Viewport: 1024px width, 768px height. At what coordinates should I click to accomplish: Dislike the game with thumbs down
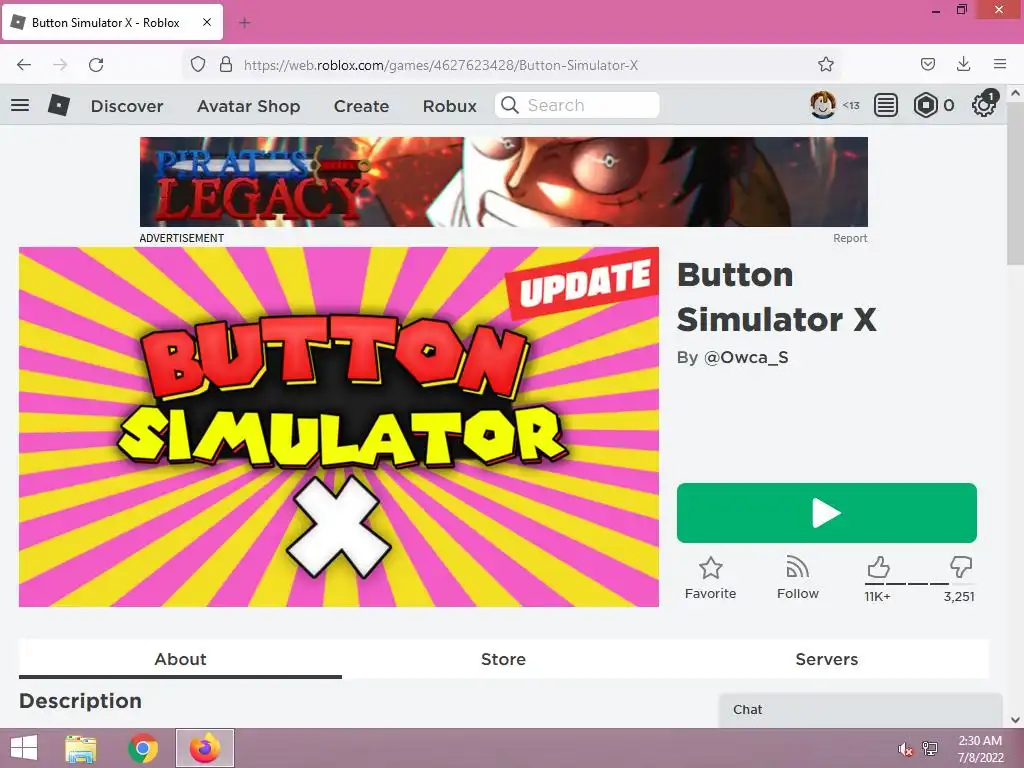pyautogui.click(x=961, y=567)
